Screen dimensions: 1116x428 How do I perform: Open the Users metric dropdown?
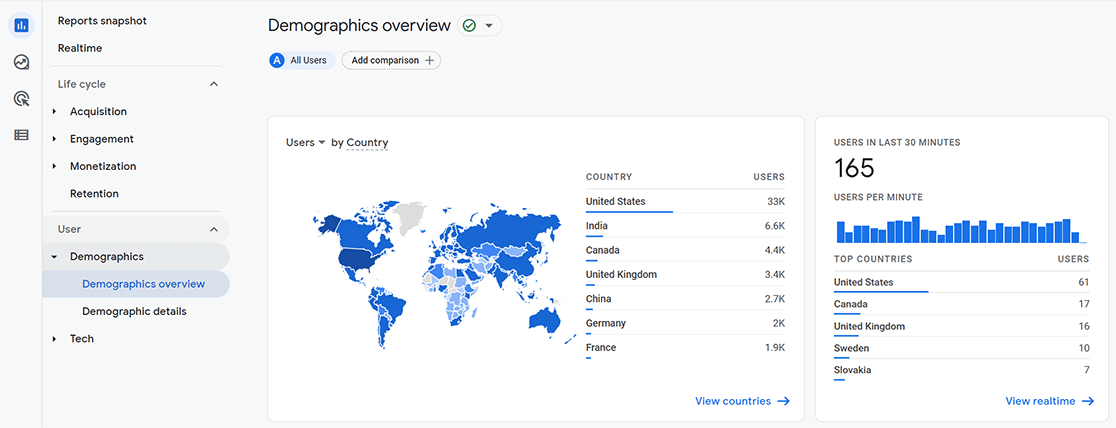pyautogui.click(x=305, y=142)
